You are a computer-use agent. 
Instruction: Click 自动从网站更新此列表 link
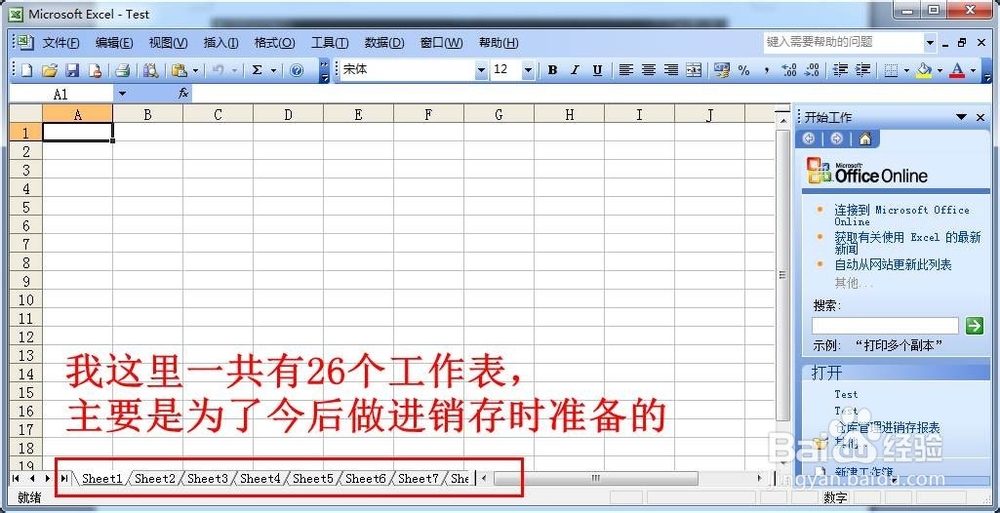[x=893, y=264]
